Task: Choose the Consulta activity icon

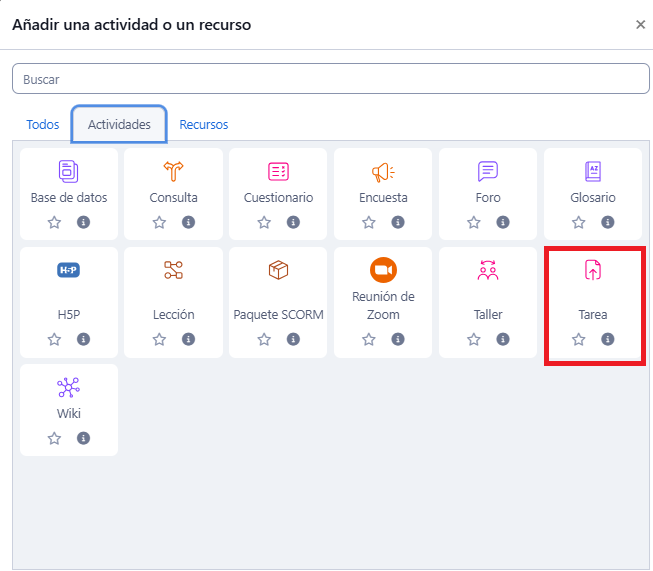Action: click(x=174, y=171)
